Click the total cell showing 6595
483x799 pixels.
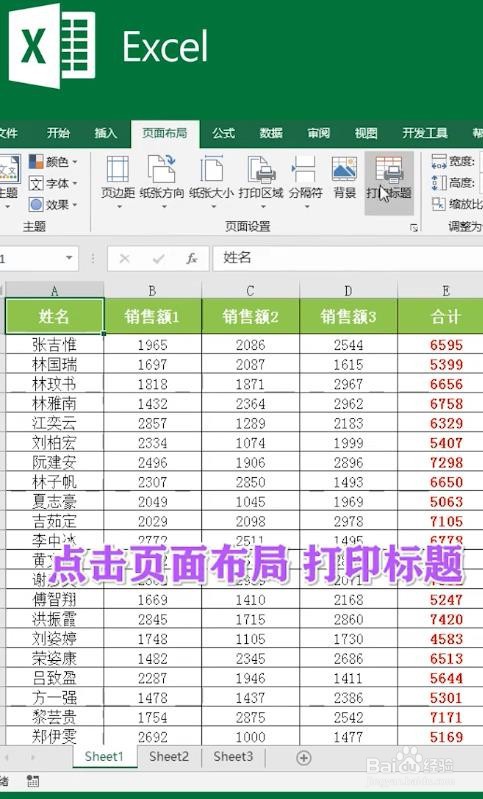(x=441, y=344)
